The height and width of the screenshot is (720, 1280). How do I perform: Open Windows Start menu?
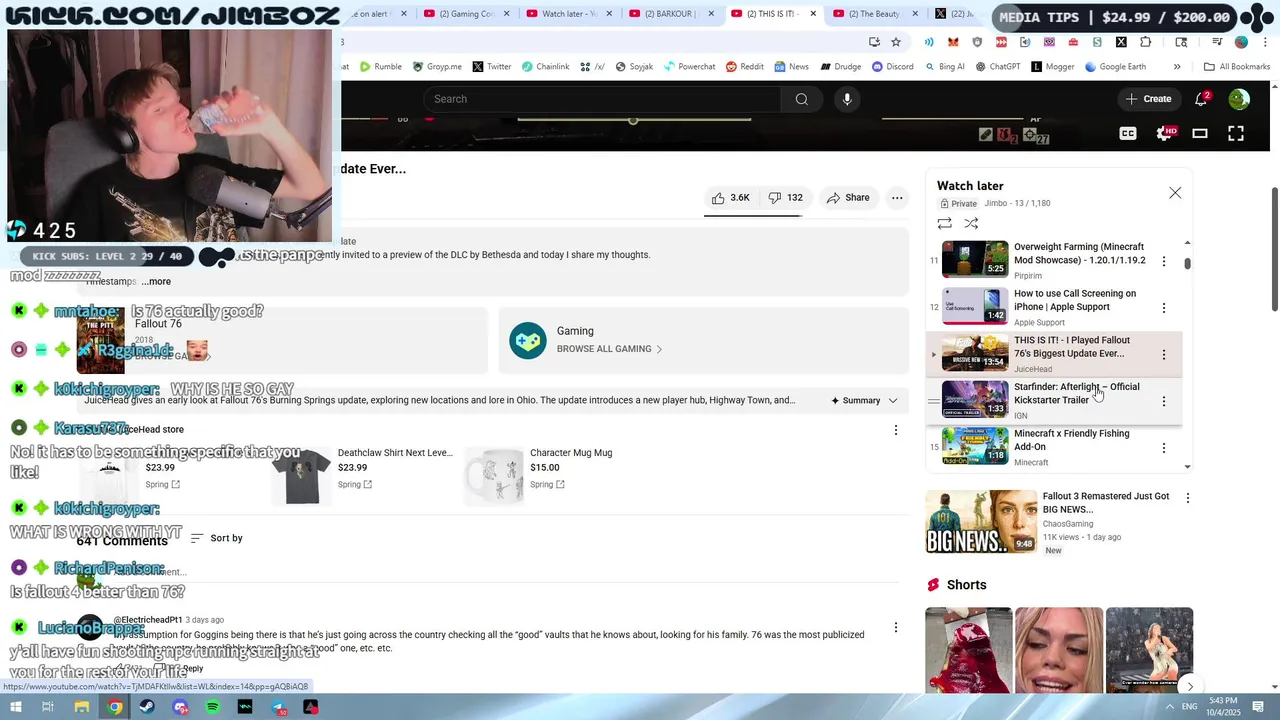point(16,707)
